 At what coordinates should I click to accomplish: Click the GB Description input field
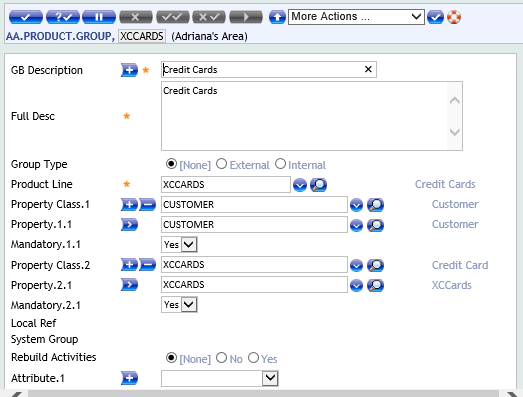pos(269,69)
